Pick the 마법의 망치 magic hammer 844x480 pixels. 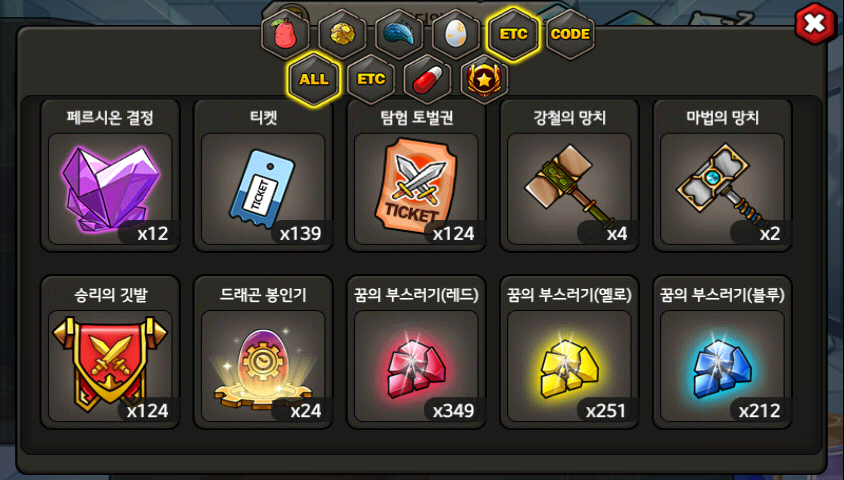tap(722, 175)
